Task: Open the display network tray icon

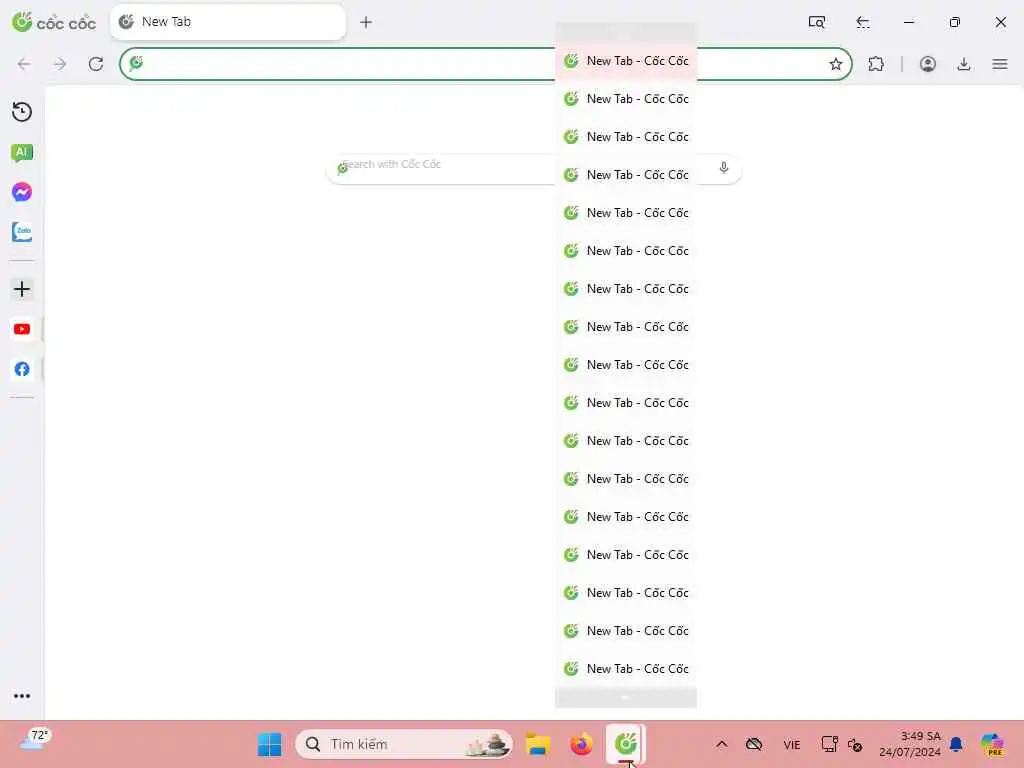Action: coord(829,744)
